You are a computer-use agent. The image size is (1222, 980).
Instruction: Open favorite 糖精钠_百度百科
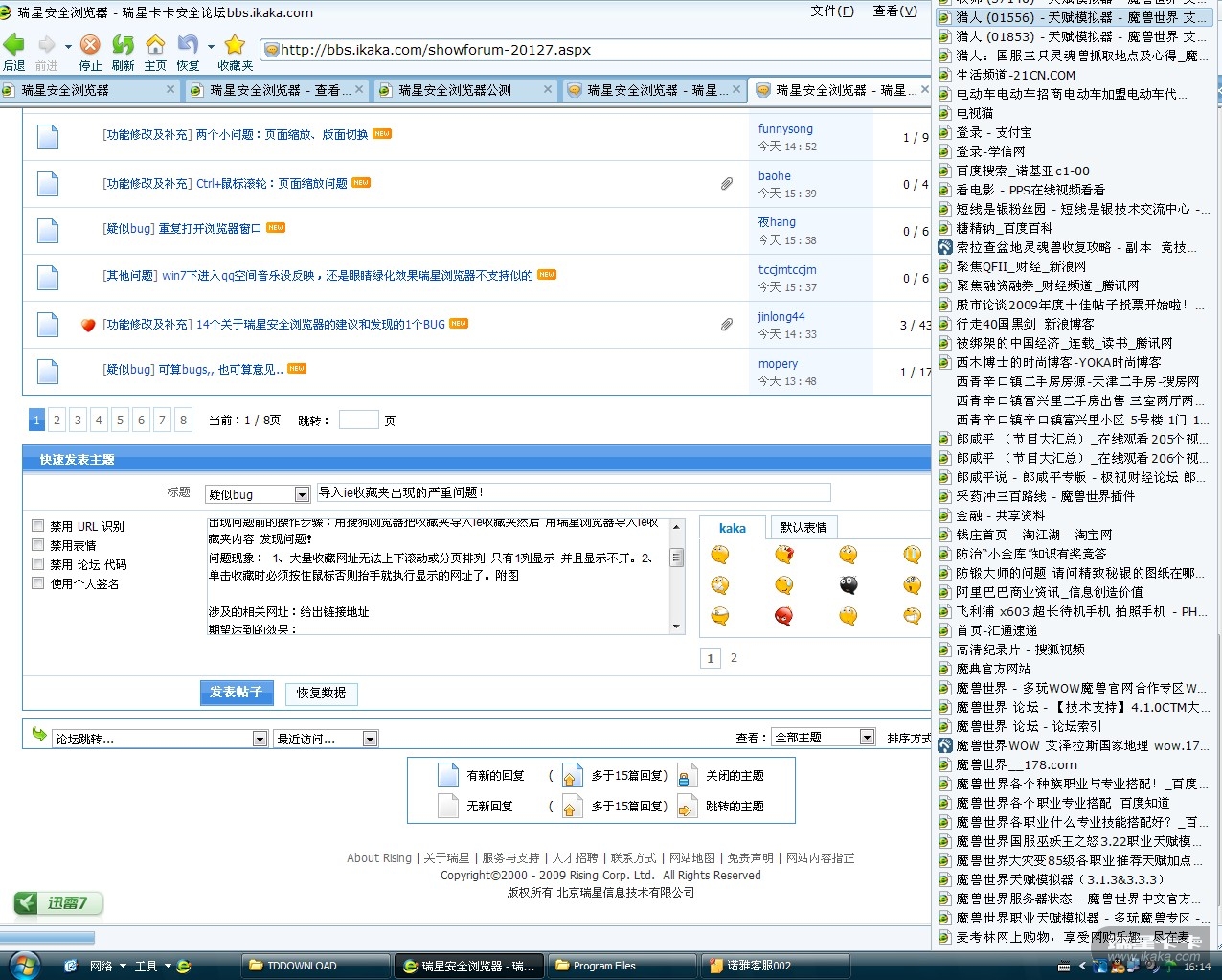1004,228
